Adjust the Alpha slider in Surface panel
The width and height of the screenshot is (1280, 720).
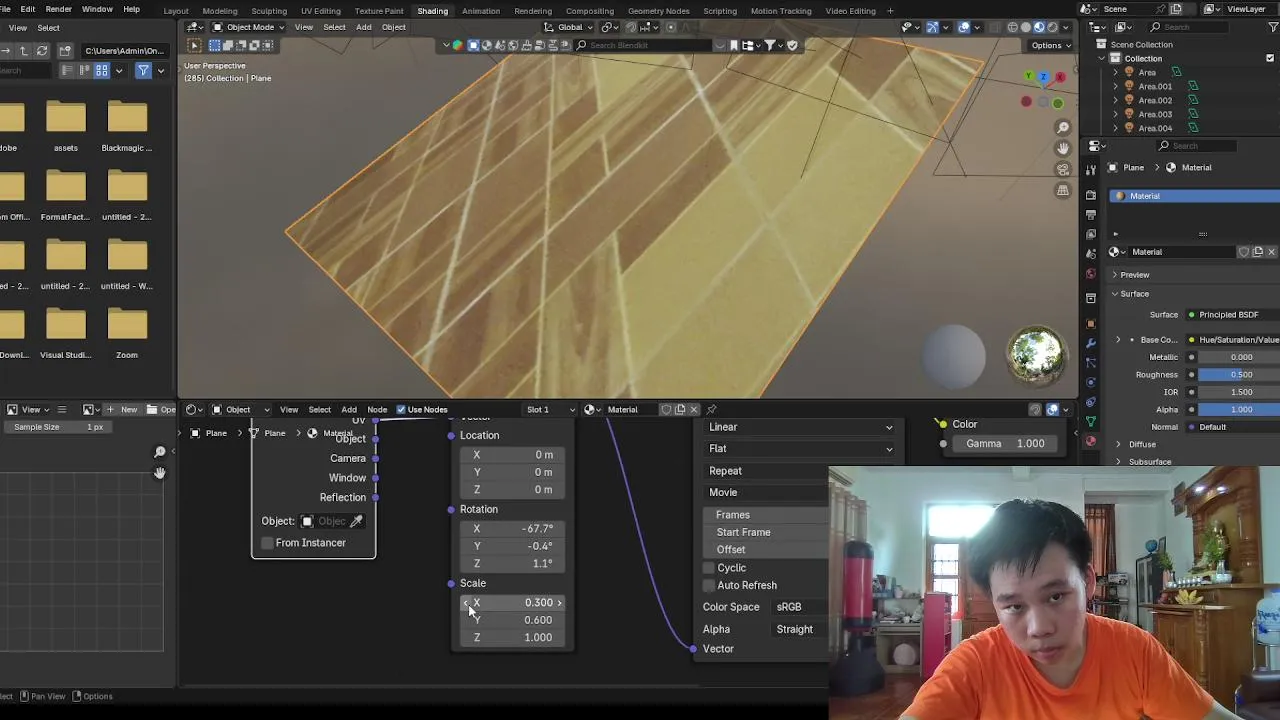pos(1240,409)
